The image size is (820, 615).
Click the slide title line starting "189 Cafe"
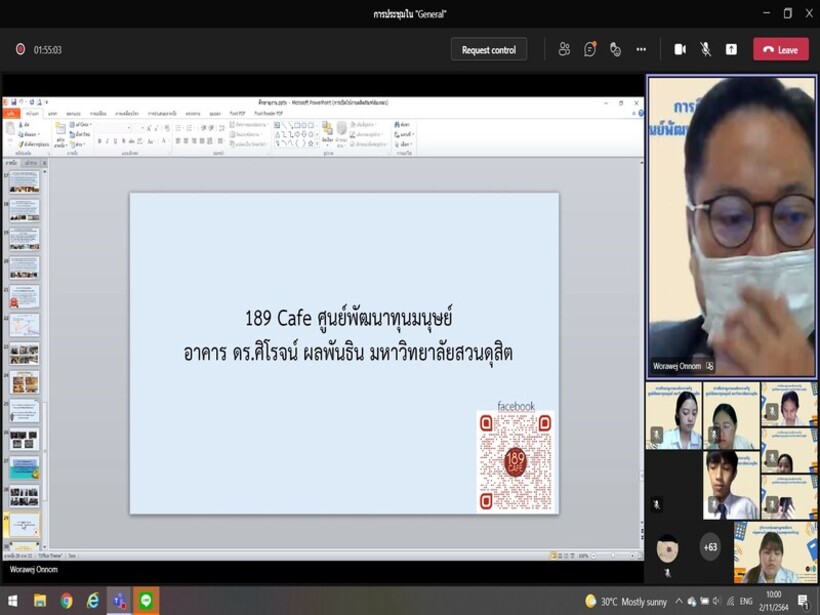pos(349,318)
